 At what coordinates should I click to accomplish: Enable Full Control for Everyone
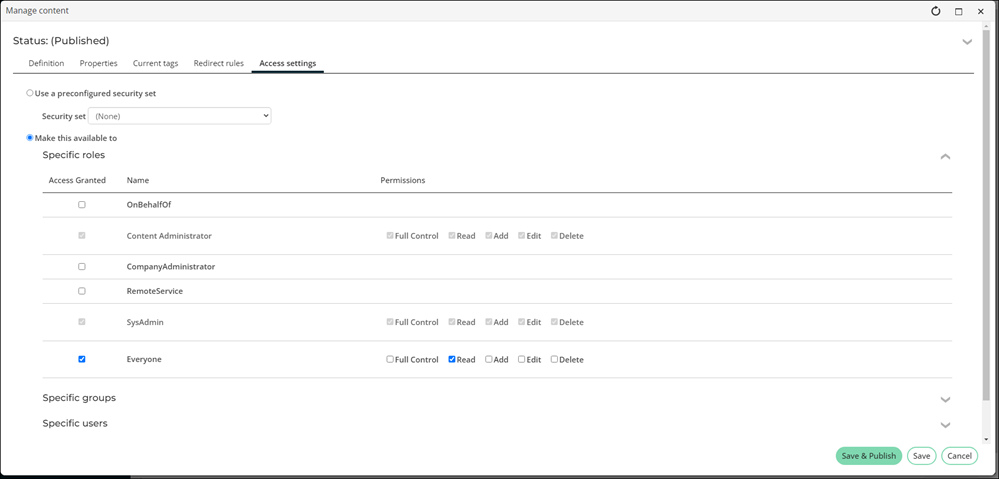[x=390, y=359]
